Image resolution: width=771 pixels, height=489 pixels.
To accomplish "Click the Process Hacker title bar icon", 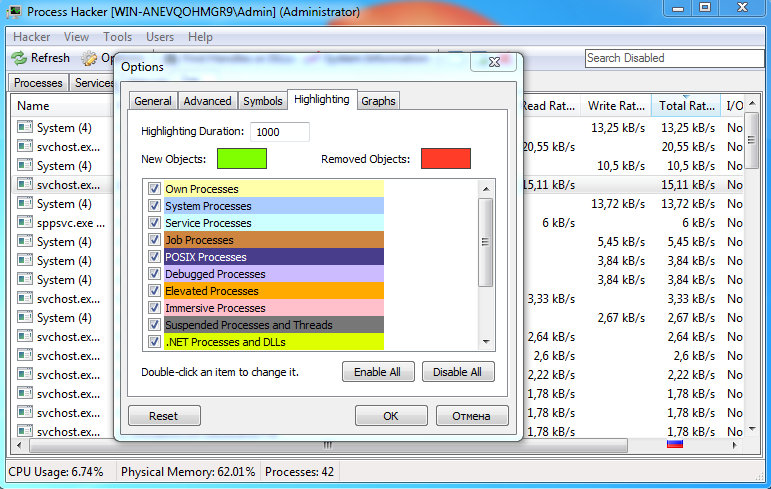I will [14, 12].
